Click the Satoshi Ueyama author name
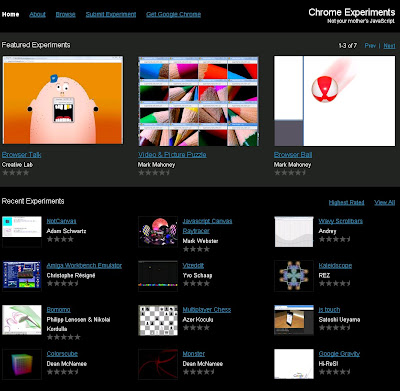Screen dimensions: 400x391 pos(339,319)
